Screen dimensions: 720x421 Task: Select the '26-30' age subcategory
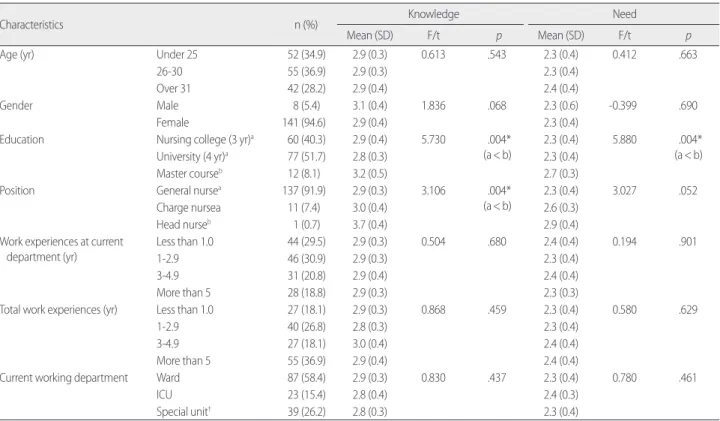point(169,72)
